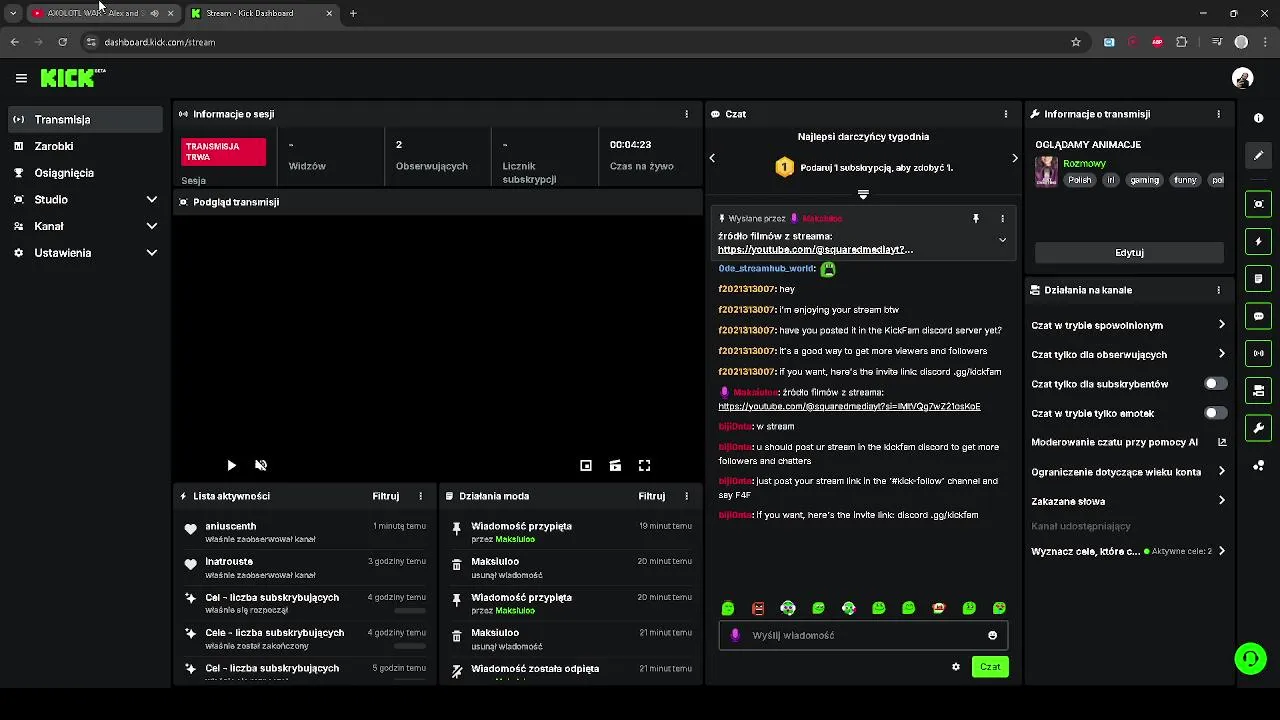
Task: Open the user avatar in top right
Action: click(x=1243, y=78)
